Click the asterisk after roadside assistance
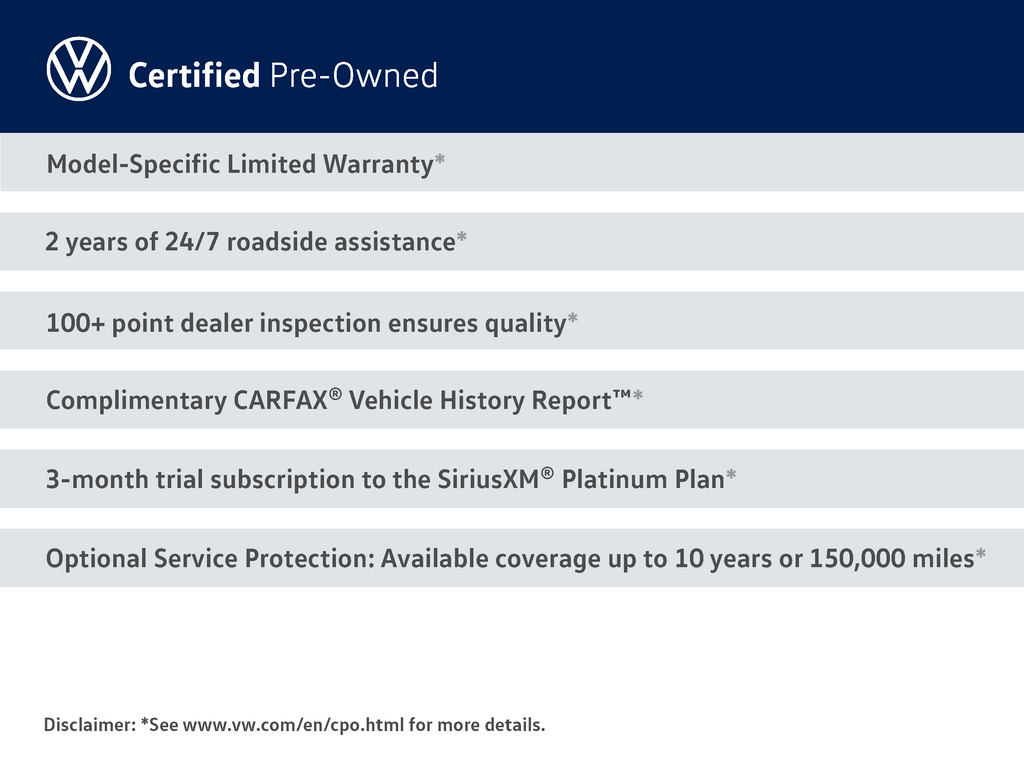This screenshot has width=1024, height=768. tap(462, 240)
